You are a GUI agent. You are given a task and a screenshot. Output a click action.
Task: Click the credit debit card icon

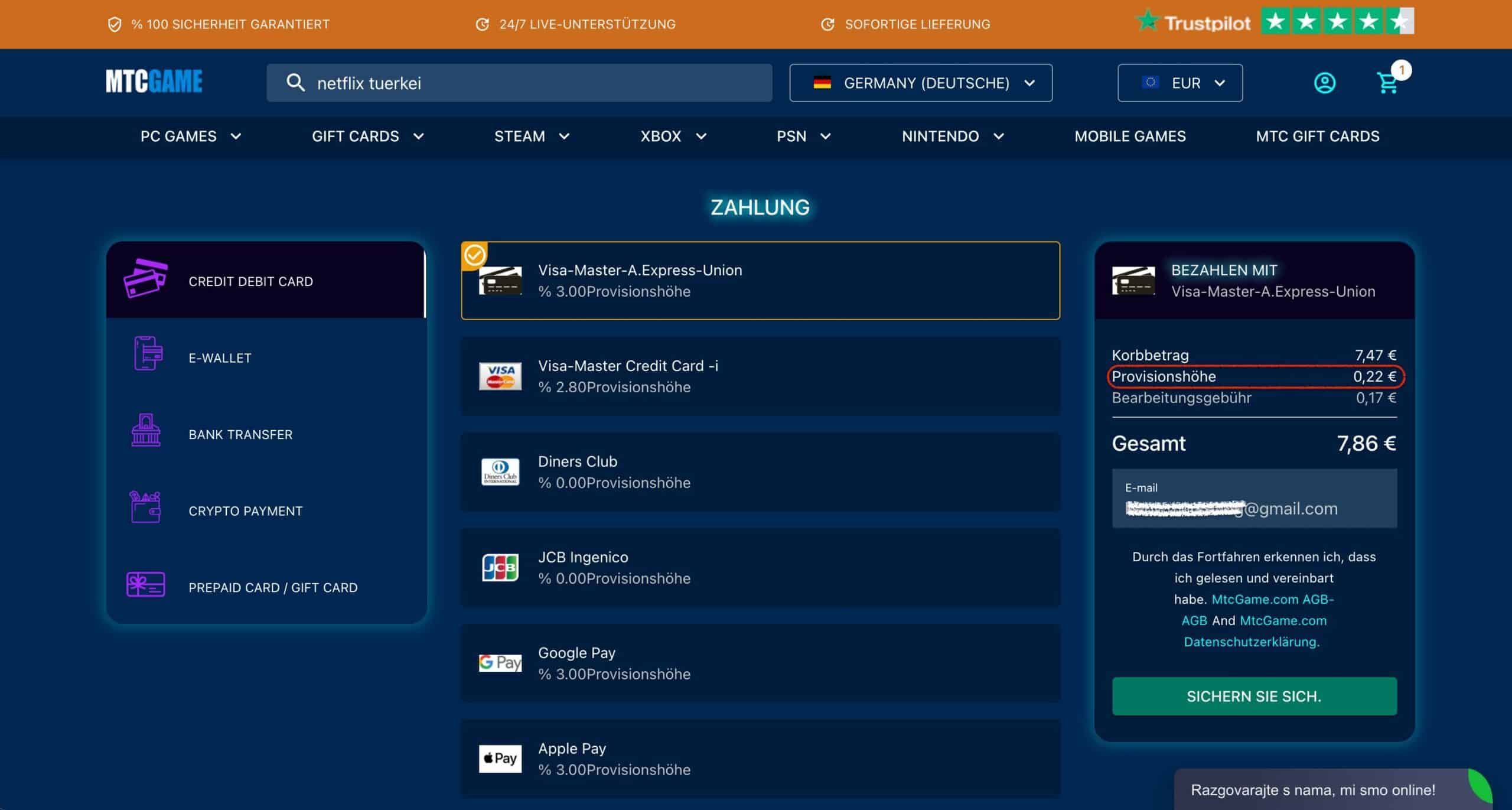point(145,279)
